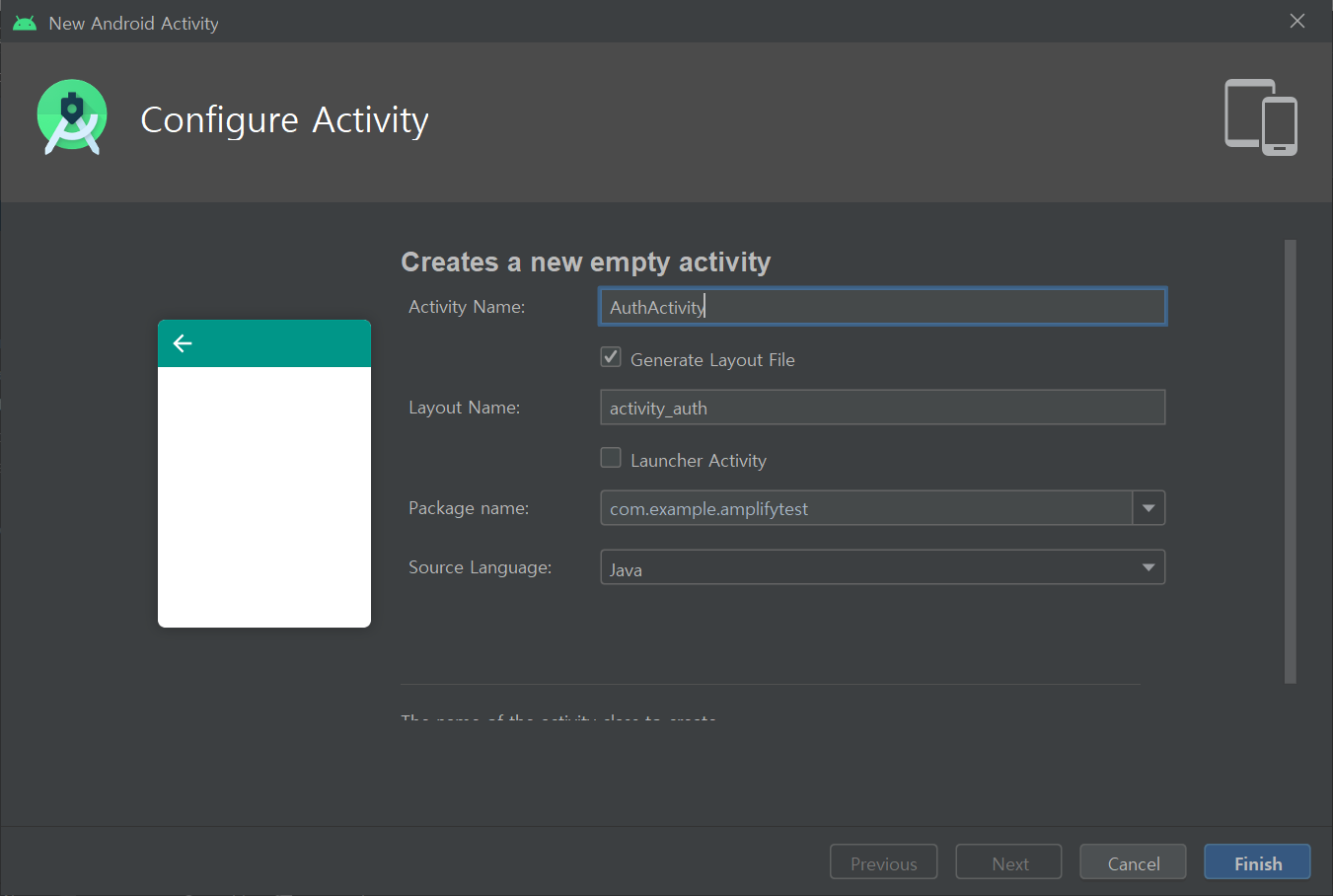Enable the Launcher Activity checkbox

(611, 459)
